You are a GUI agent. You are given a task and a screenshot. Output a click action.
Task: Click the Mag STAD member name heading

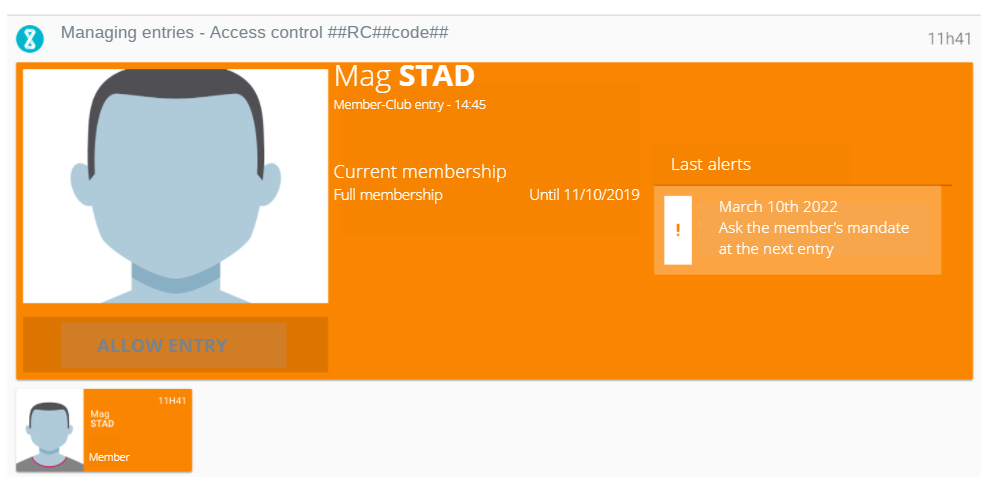[x=404, y=77]
